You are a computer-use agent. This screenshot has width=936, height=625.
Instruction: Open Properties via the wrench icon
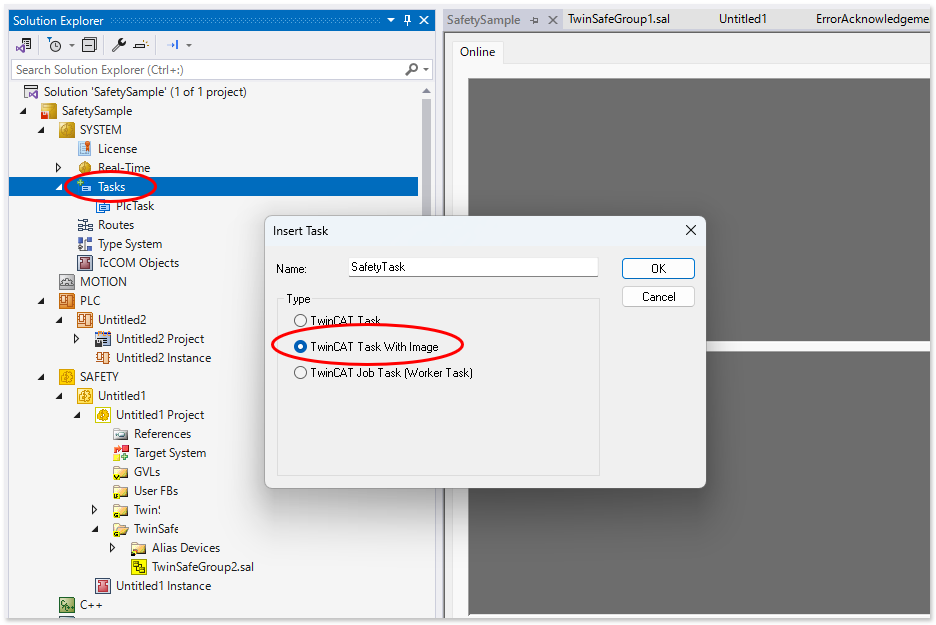tap(118, 45)
